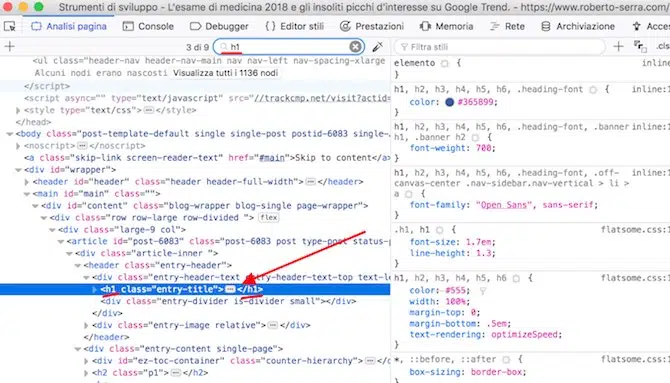Collapse the div id wrapper node
The width and height of the screenshot is (670, 383).
coord(18,170)
